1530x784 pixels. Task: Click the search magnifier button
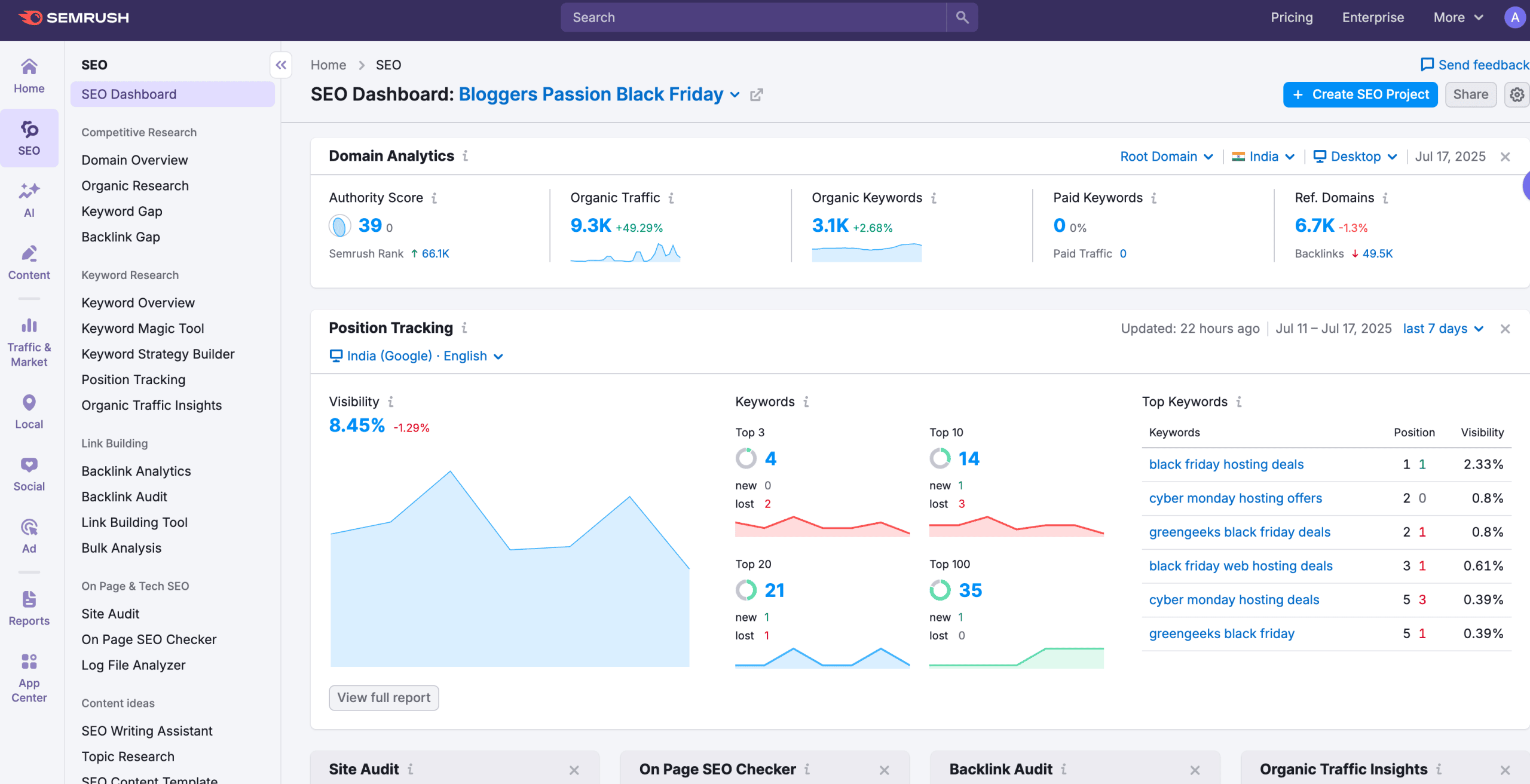click(x=962, y=17)
